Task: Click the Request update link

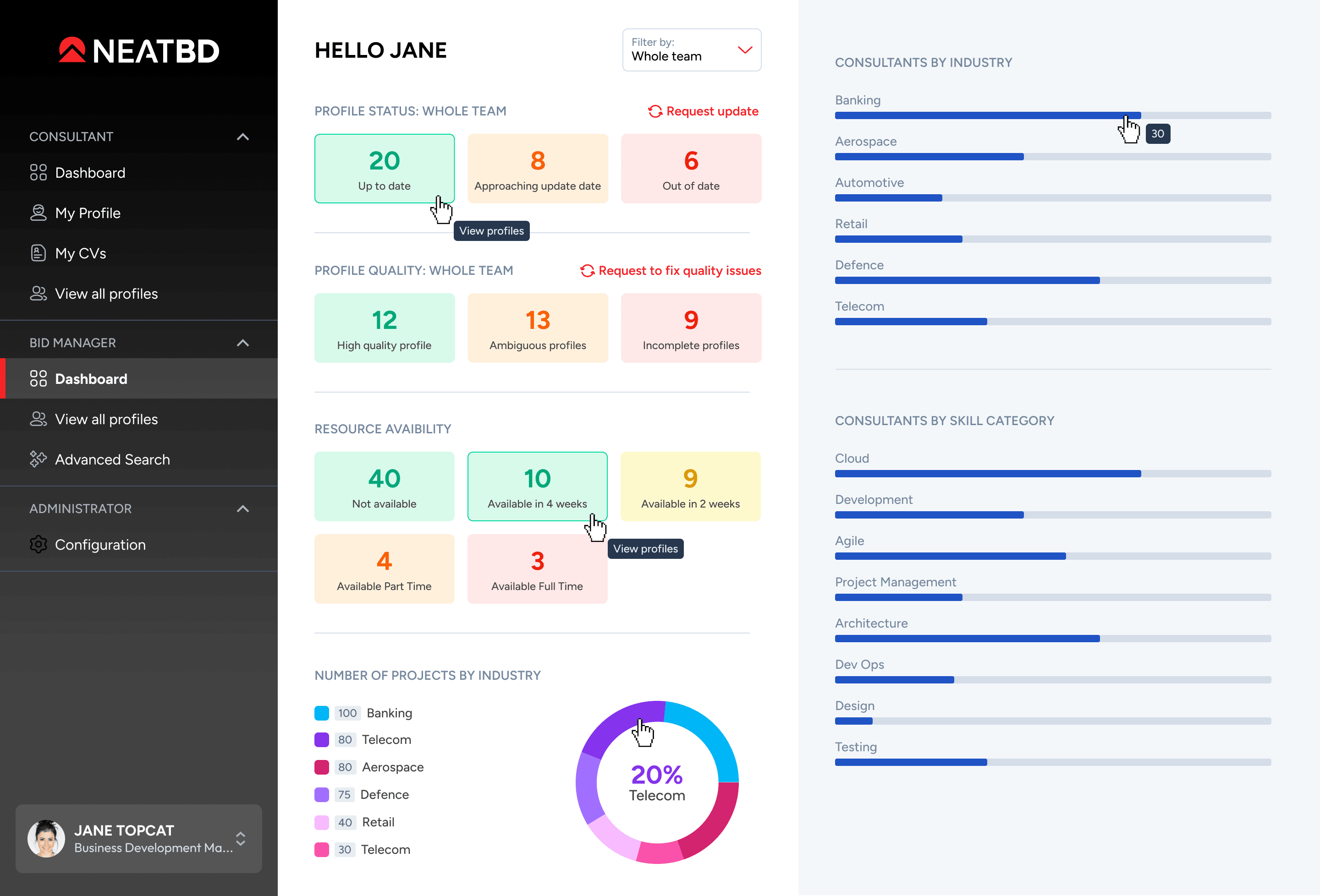Action: coord(712,111)
